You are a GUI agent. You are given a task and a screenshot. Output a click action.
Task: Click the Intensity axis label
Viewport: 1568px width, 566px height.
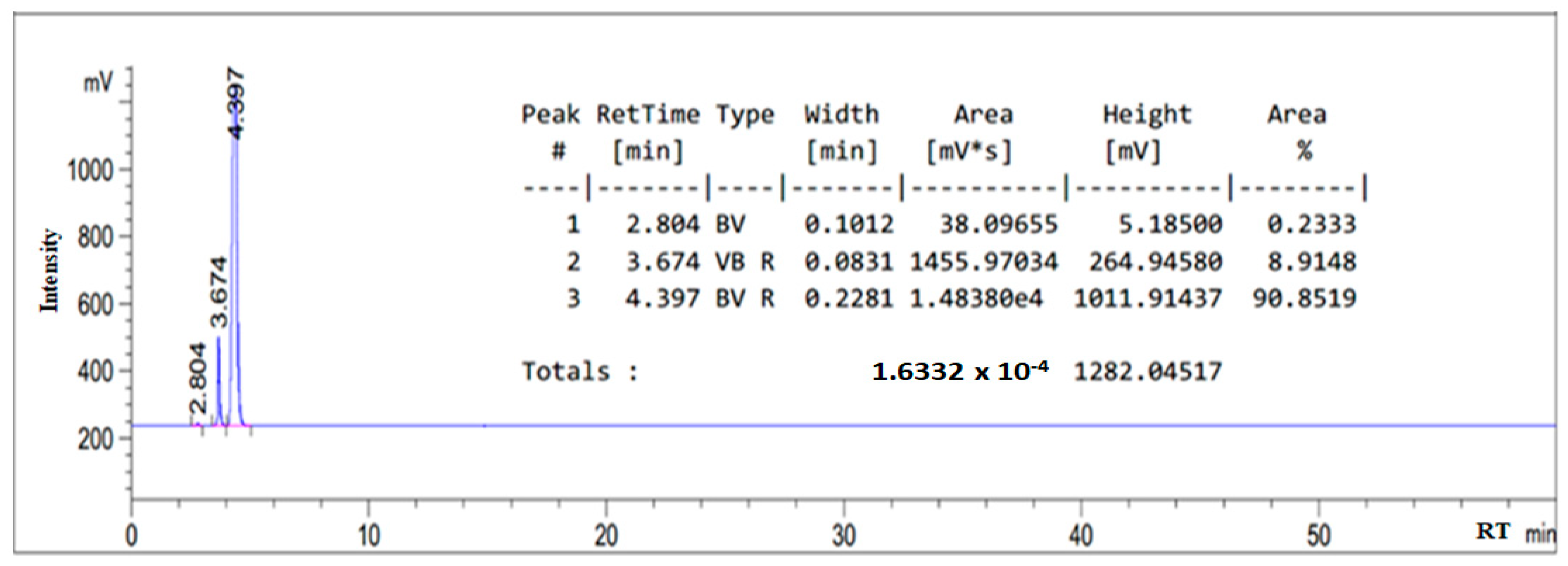tap(50, 272)
